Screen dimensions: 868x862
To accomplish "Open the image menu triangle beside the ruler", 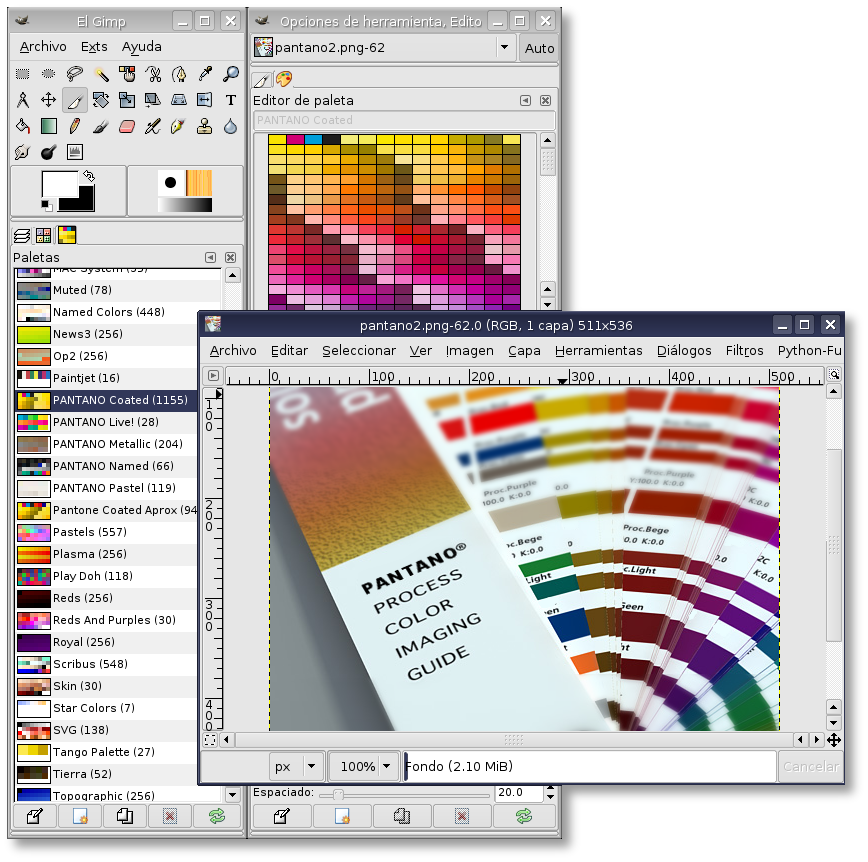I will [213, 375].
